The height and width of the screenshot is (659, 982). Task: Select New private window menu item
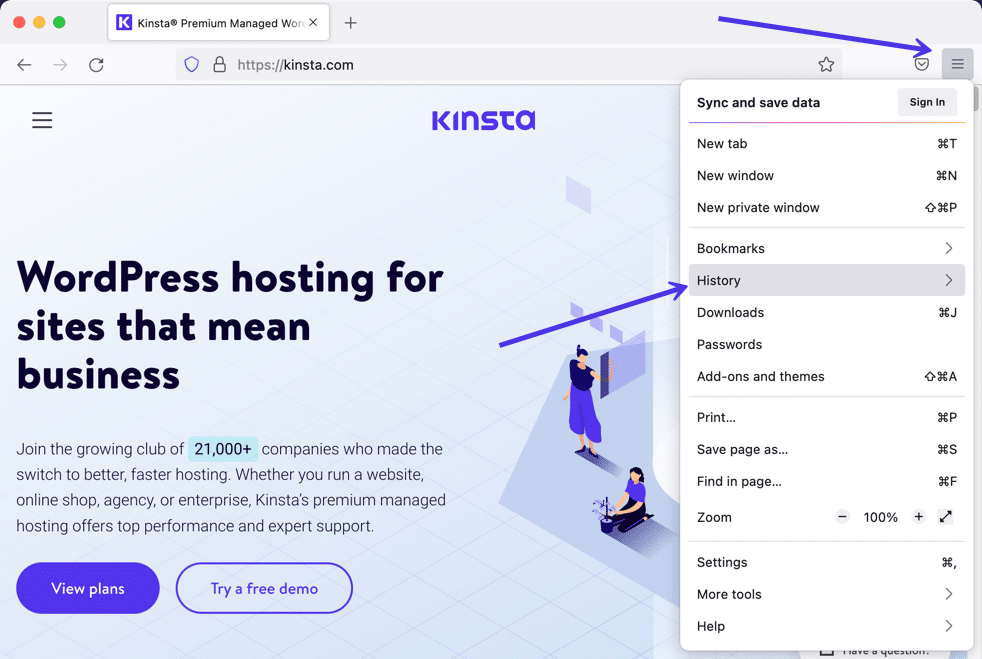pos(758,208)
